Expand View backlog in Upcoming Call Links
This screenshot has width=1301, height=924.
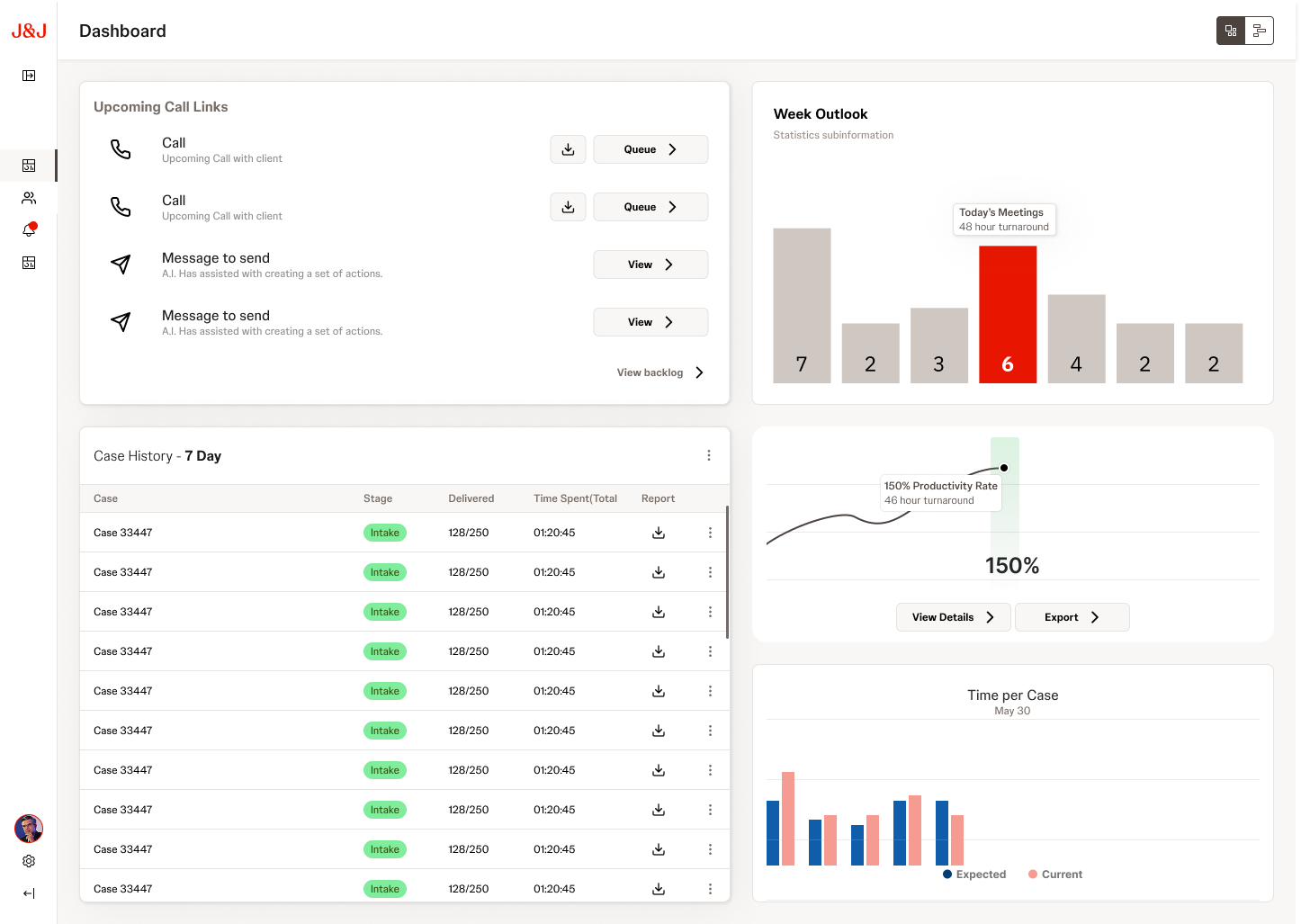[659, 372]
